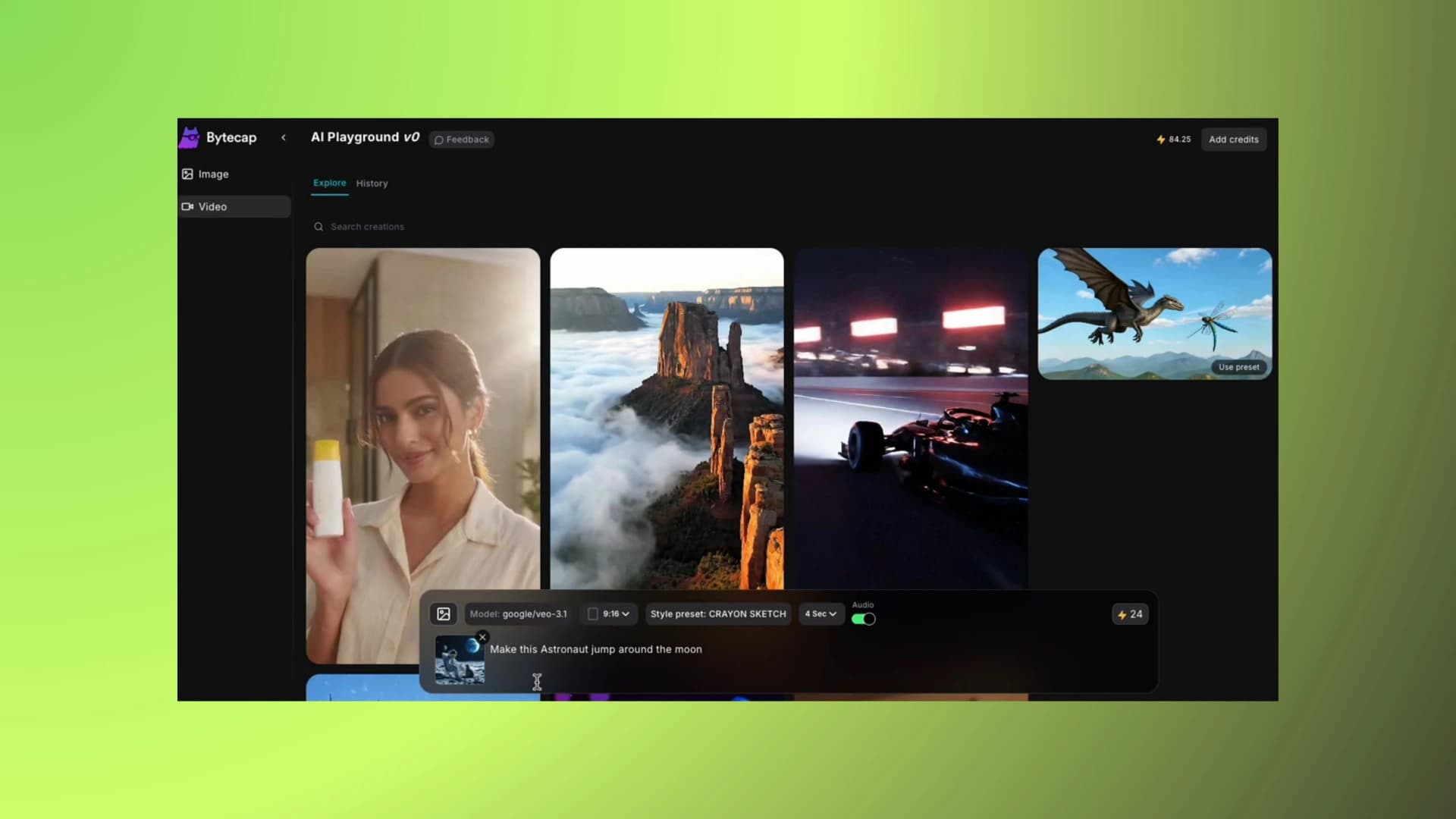1456x819 pixels.
Task: Select the Explore tab
Action: tap(329, 183)
